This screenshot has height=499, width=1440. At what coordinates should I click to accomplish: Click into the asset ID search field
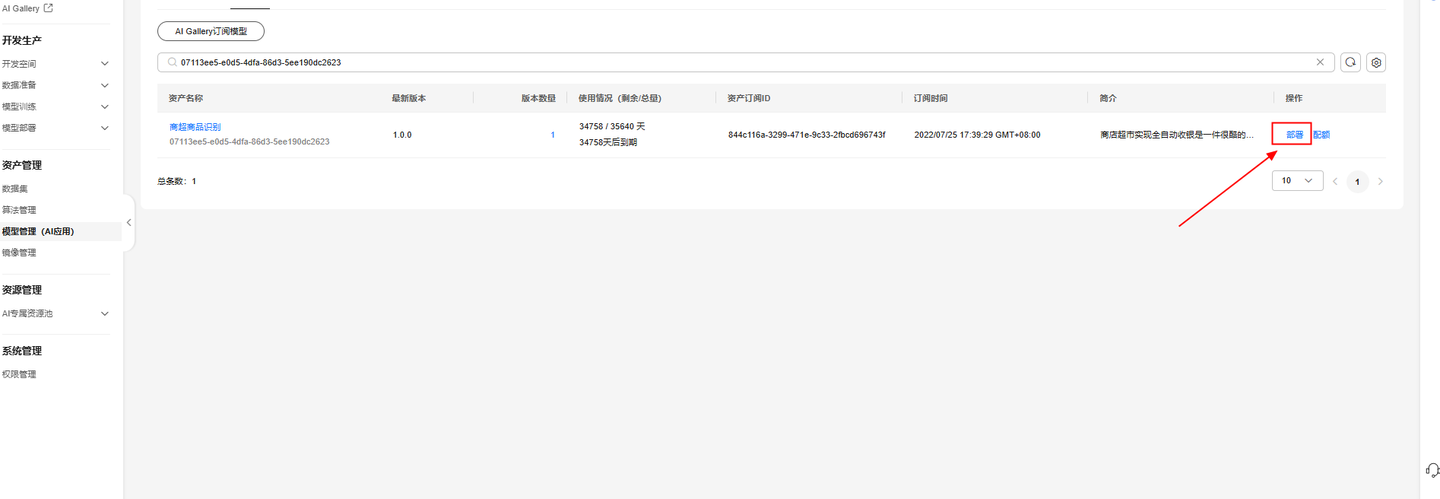click(x=745, y=62)
